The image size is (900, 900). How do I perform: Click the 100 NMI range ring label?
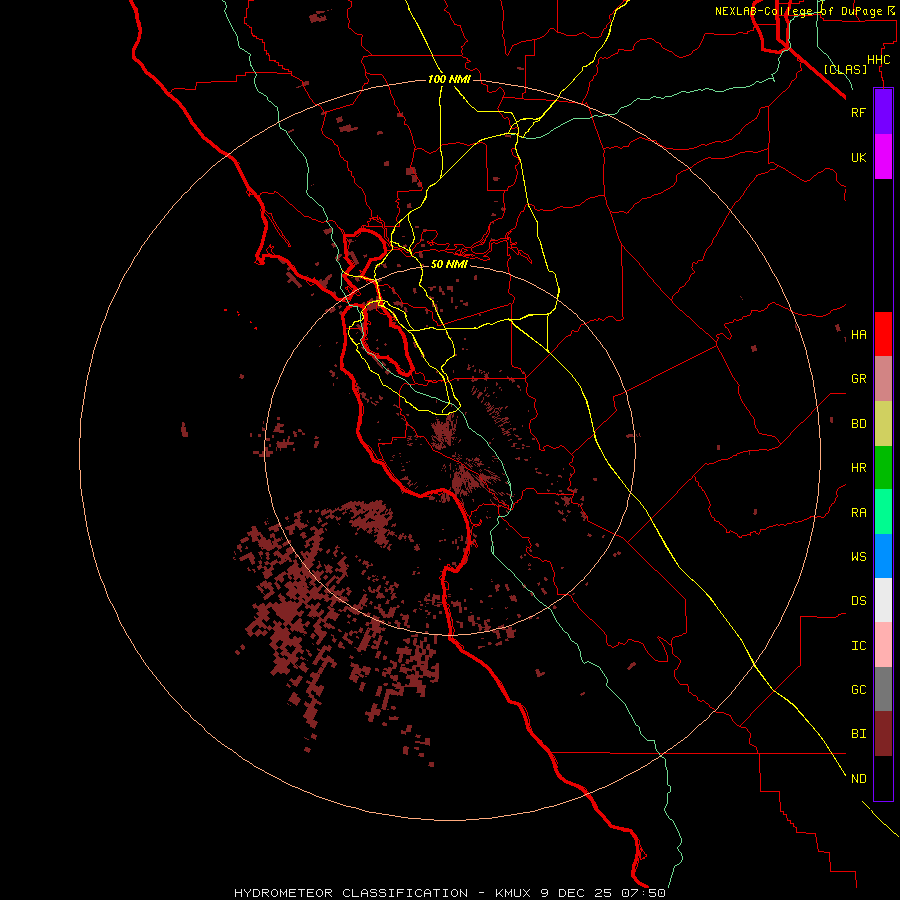point(449,79)
